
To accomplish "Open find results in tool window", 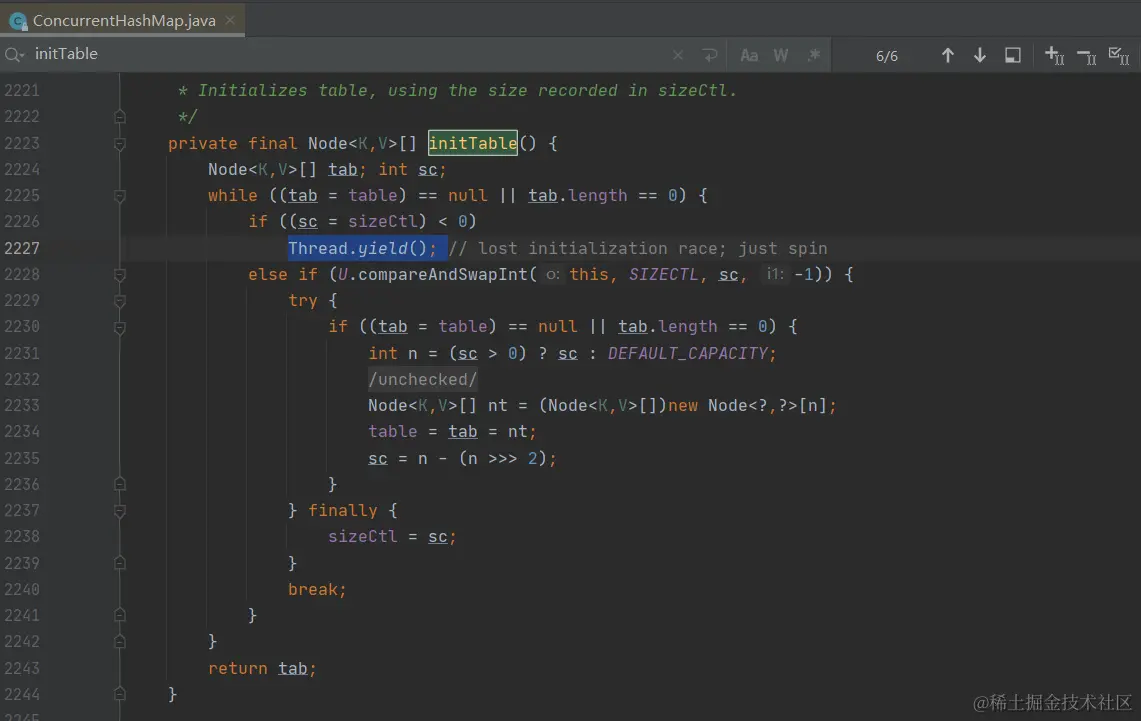I will click(x=1012, y=55).
